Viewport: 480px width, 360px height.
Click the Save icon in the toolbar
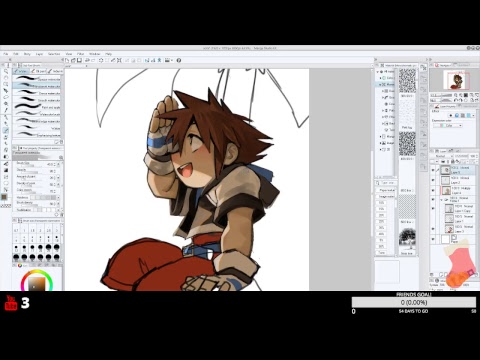[x=79, y=60]
